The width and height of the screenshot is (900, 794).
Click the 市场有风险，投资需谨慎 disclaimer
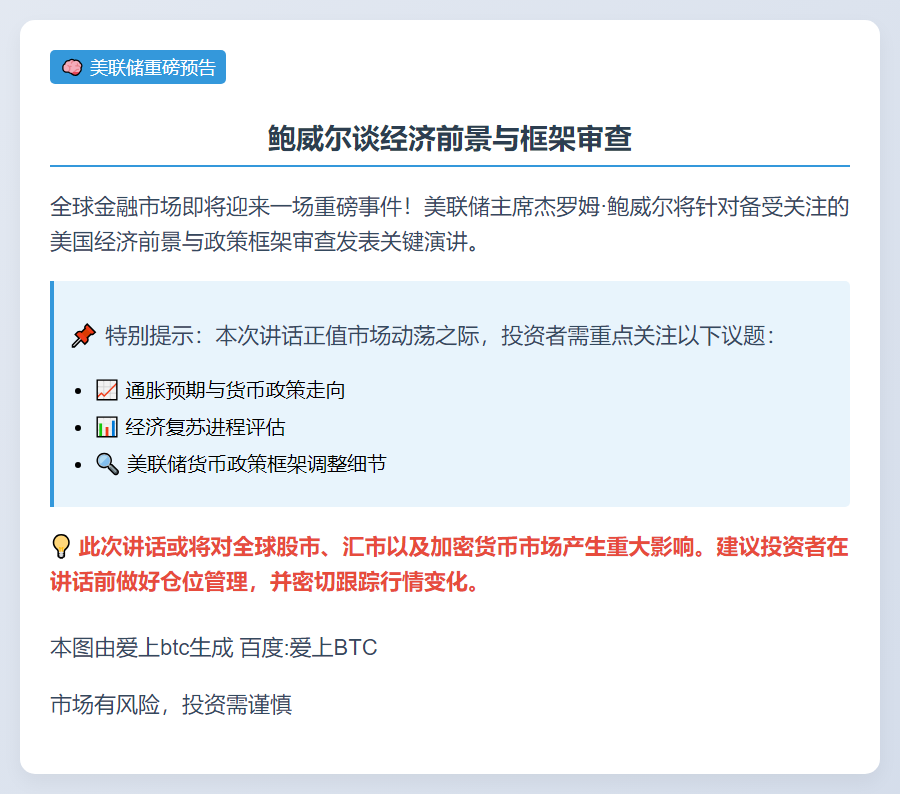[171, 705]
